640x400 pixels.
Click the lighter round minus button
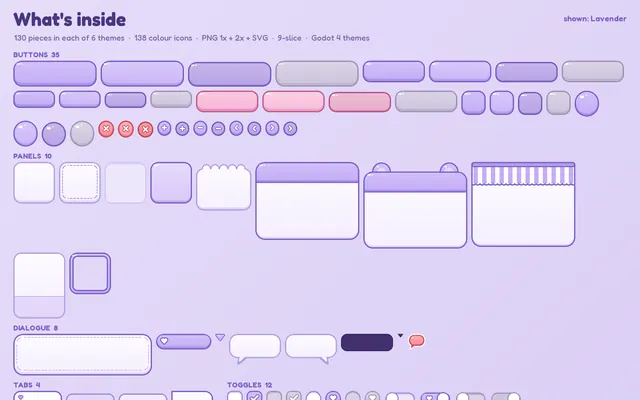[x=200, y=128]
